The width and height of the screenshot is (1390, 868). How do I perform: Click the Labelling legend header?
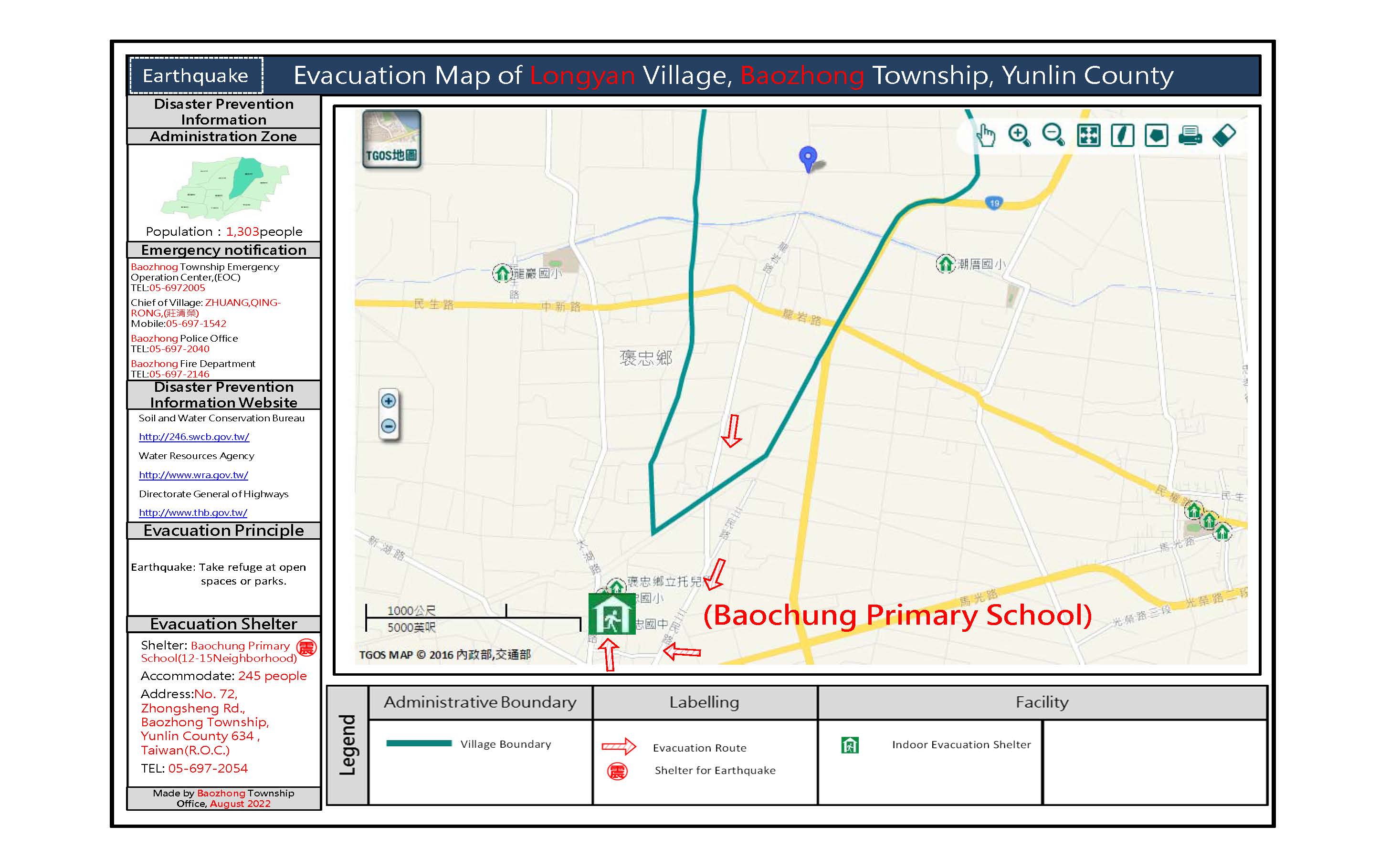point(704,702)
